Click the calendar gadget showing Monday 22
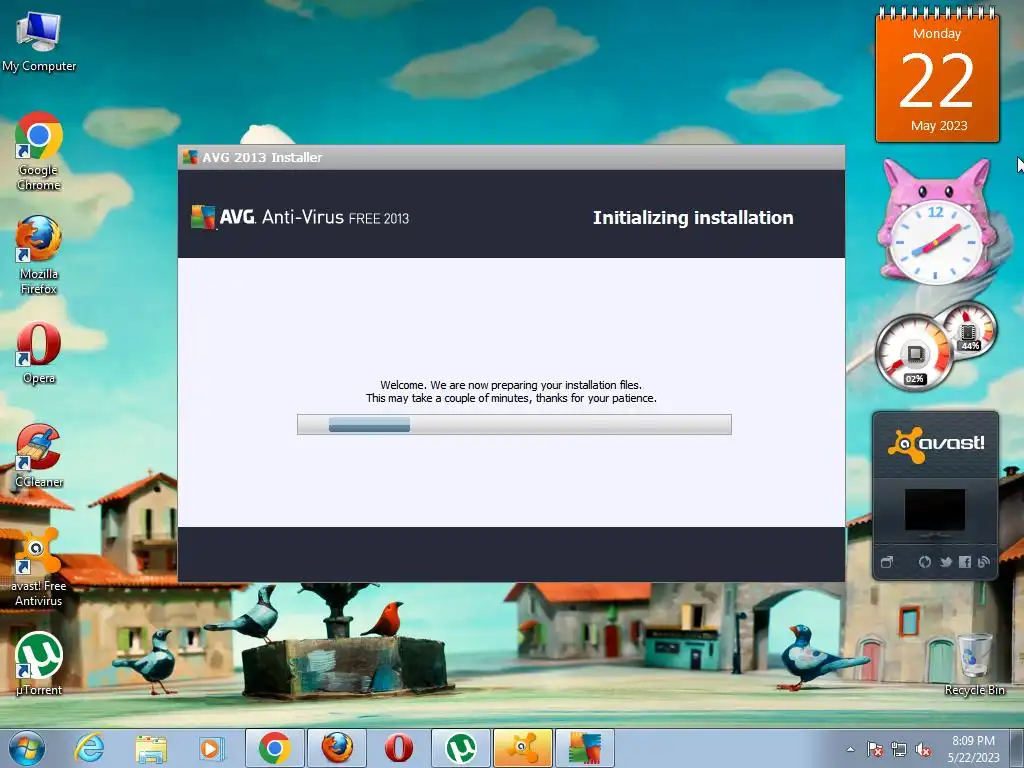This screenshot has height=768, width=1024. [x=937, y=74]
